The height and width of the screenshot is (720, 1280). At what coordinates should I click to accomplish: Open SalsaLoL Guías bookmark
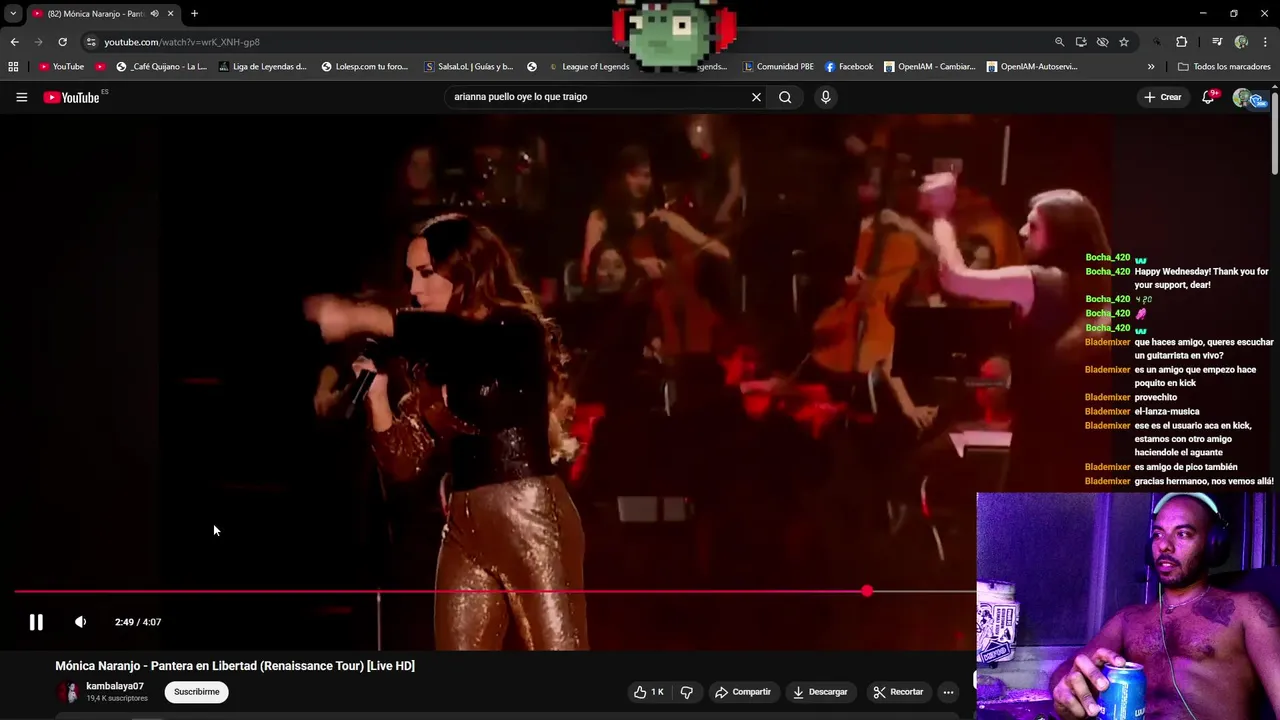click(x=469, y=67)
